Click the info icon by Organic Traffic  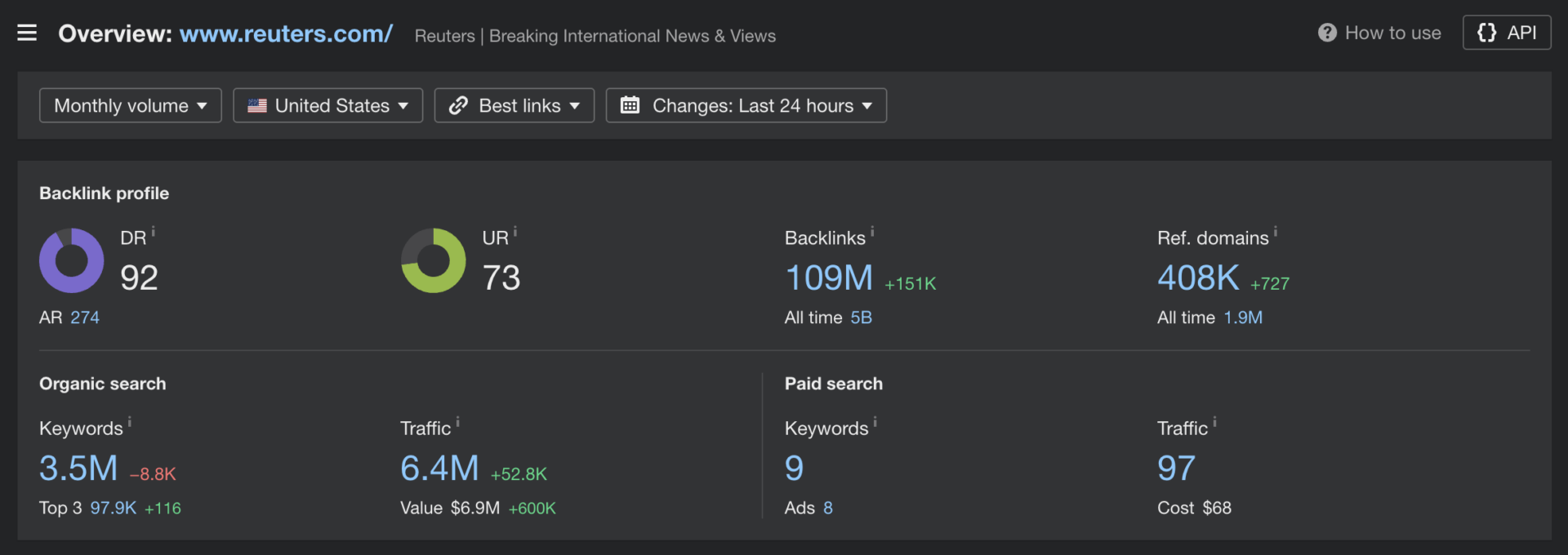tap(458, 423)
